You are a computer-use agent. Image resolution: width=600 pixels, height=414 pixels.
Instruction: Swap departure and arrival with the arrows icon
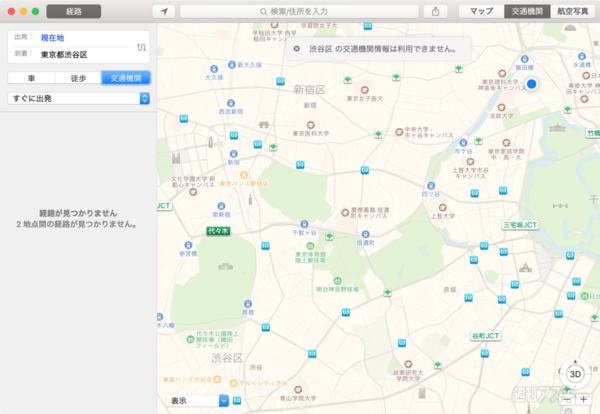click(x=142, y=47)
